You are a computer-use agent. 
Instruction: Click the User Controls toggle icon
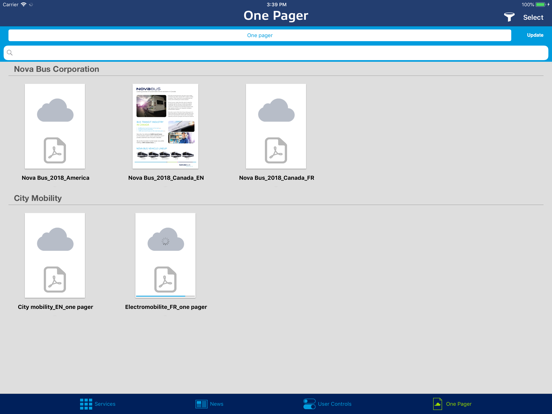309,404
